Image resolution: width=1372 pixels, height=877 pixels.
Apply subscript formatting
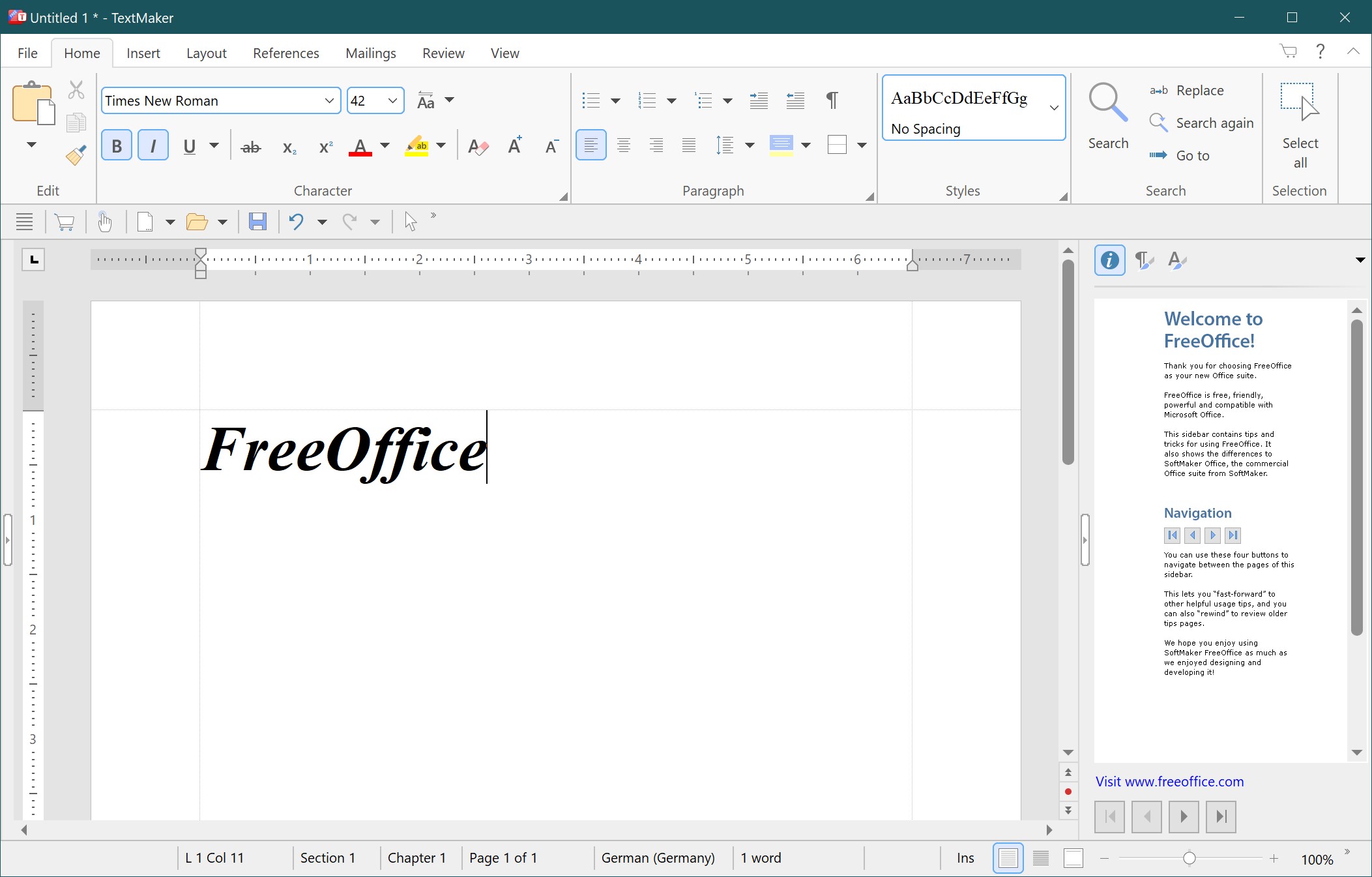(289, 147)
